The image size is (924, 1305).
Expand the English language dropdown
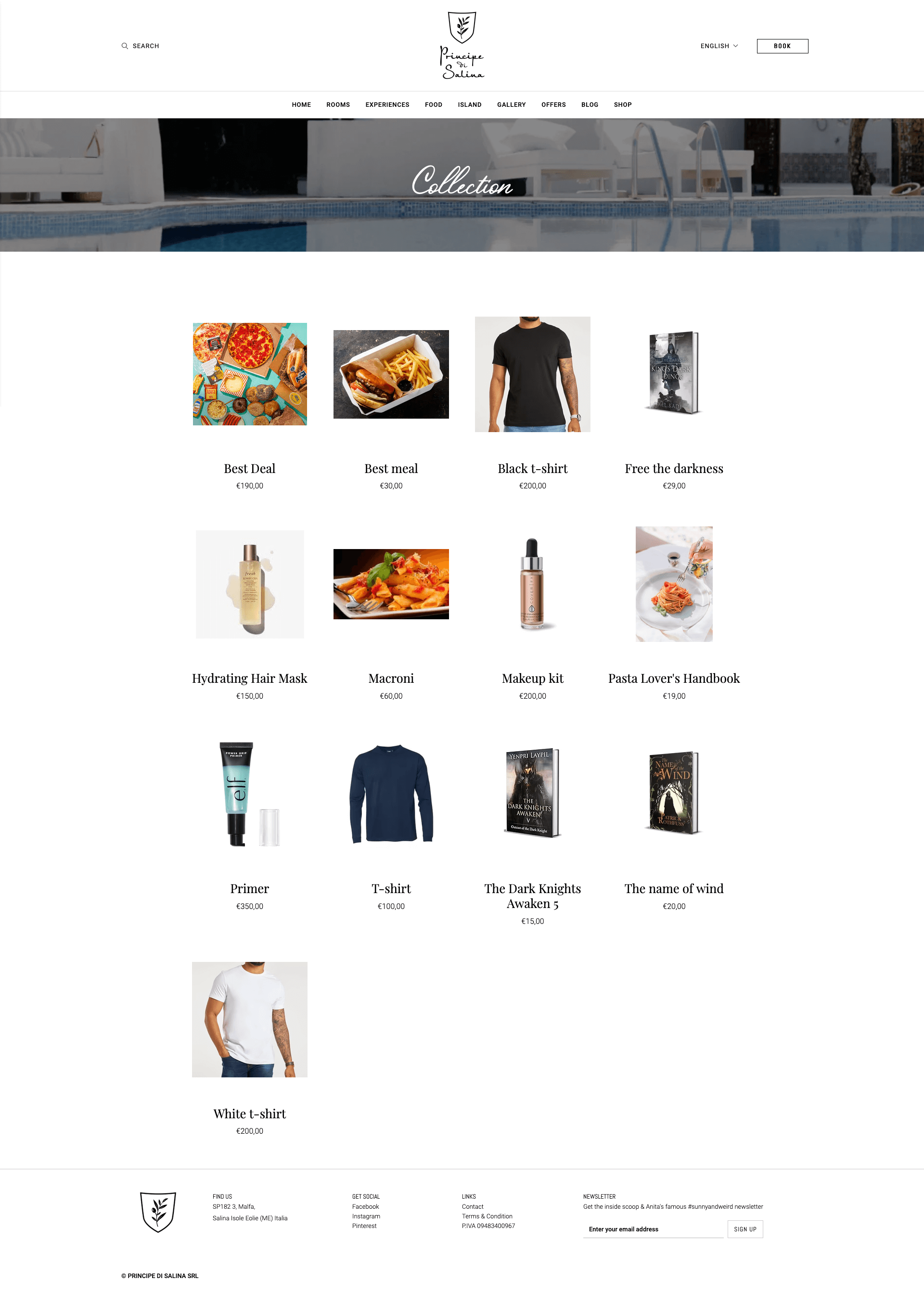click(x=719, y=46)
